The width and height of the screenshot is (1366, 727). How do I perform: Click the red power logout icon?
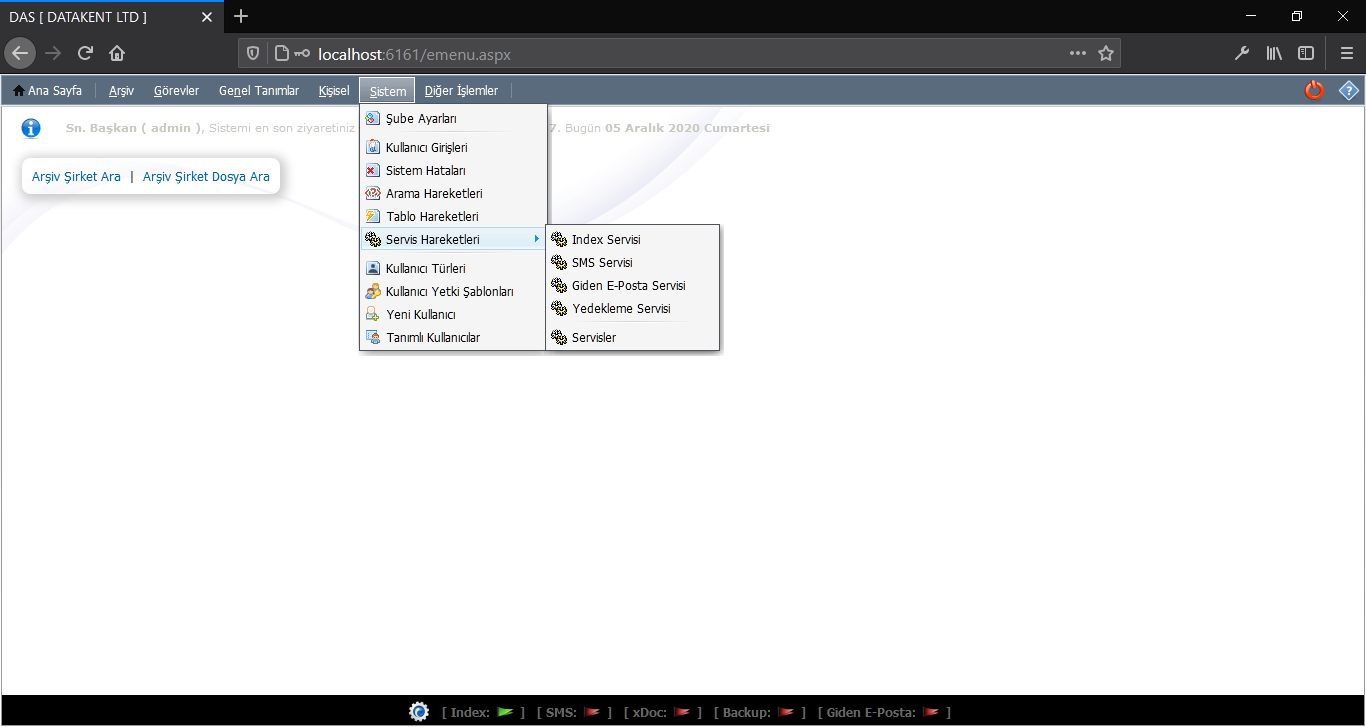coord(1314,90)
